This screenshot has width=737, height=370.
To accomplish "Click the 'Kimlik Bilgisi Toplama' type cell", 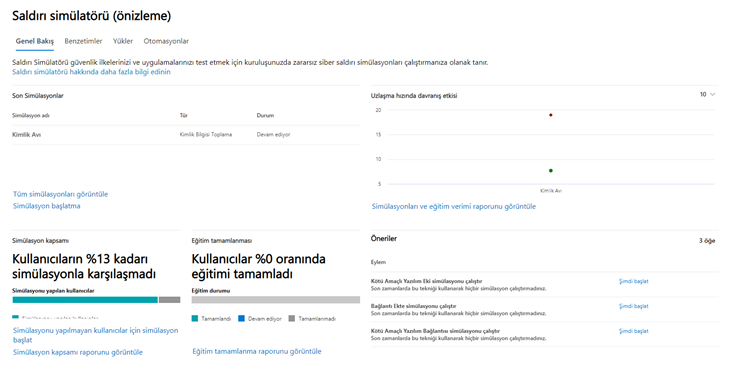I will [x=206, y=134].
